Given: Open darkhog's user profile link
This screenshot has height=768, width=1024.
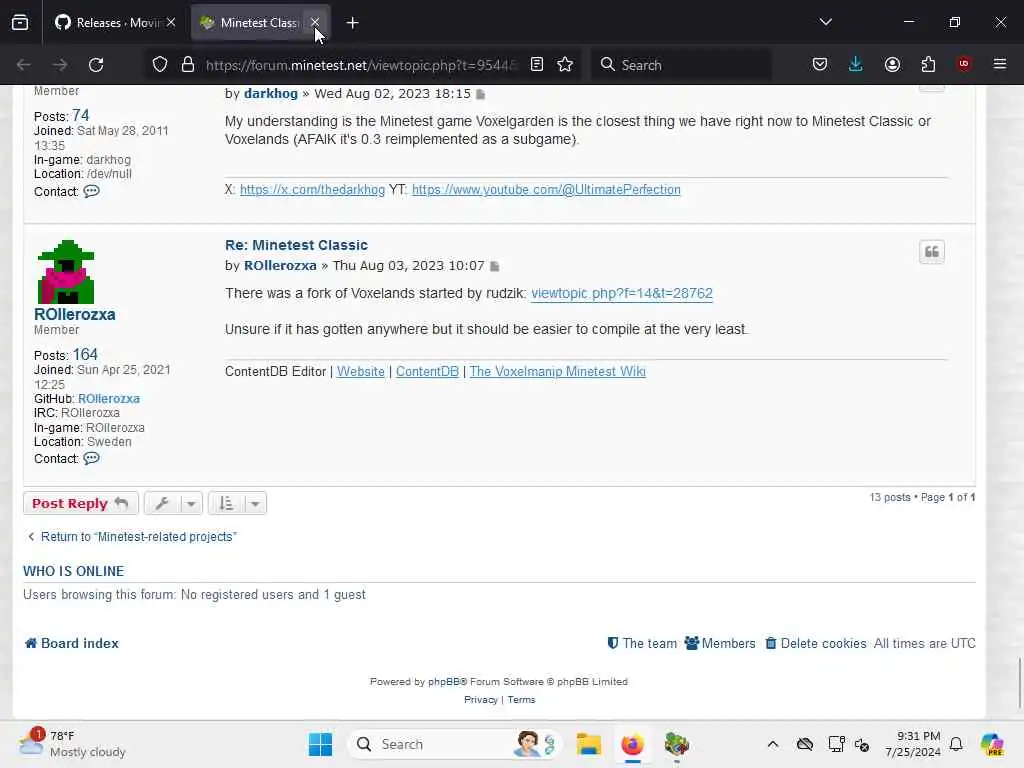Looking at the screenshot, I should coord(270,93).
